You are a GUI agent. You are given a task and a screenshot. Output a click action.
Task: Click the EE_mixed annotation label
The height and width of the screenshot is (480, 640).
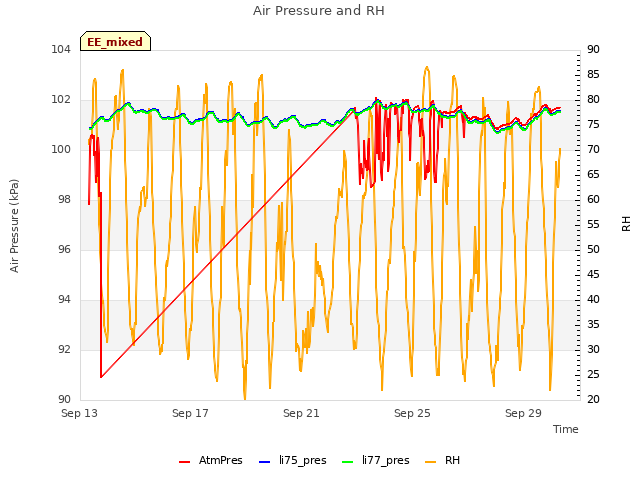115,42
